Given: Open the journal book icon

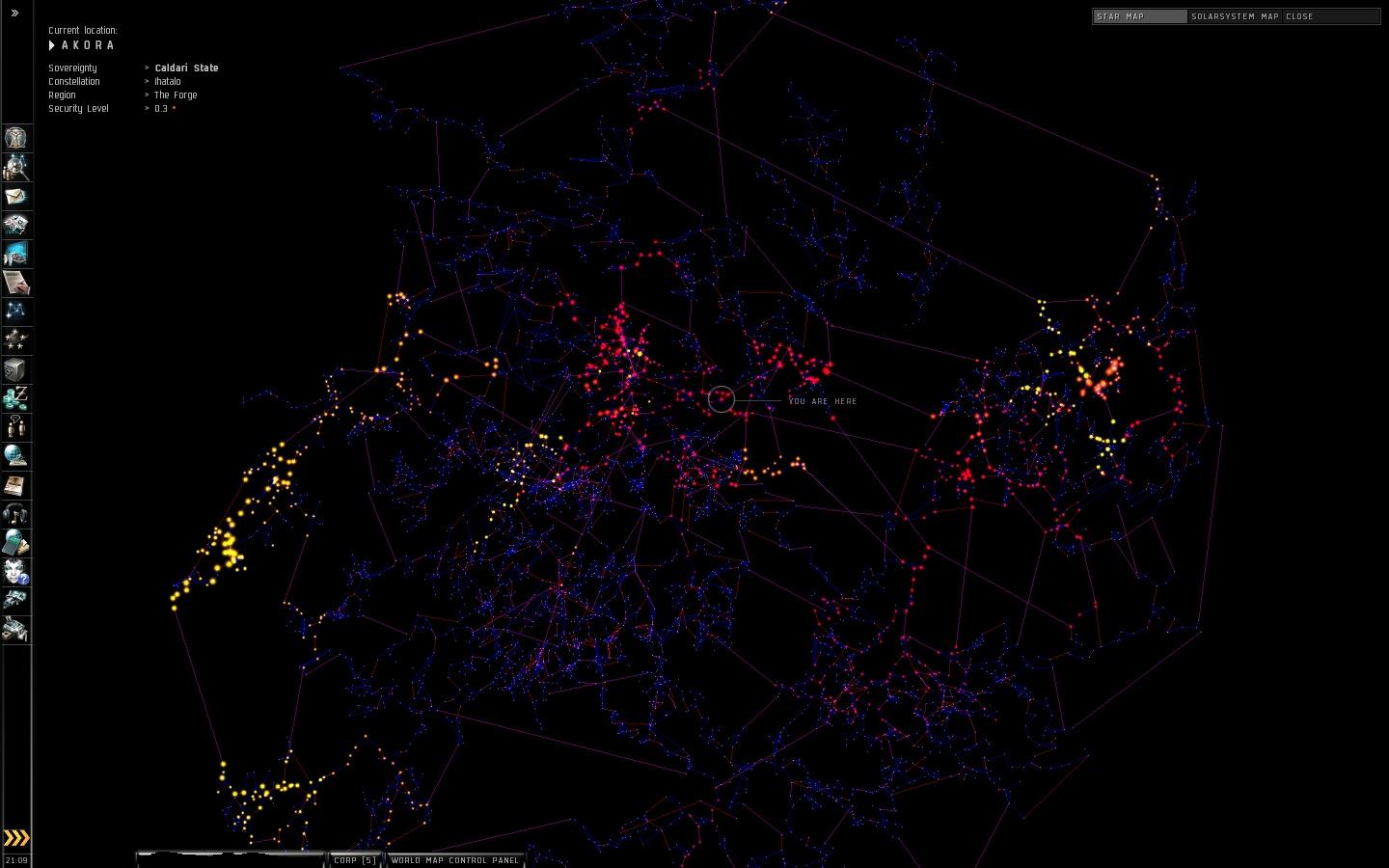Looking at the screenshot, I should (x=15, y=485).
